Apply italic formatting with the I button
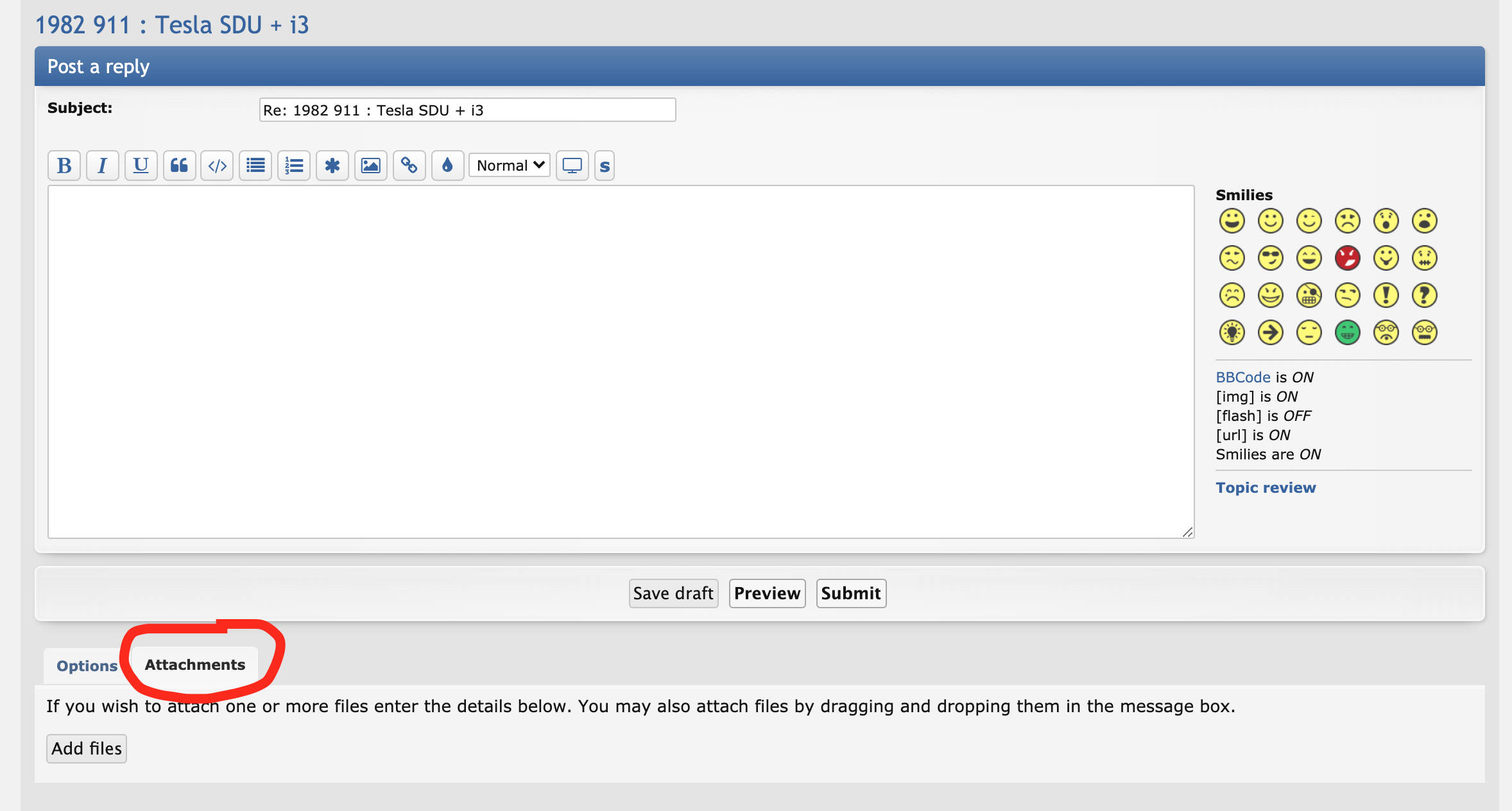Image resolution: width=1512 pixels, height=811 pixels. click(102, 166)
